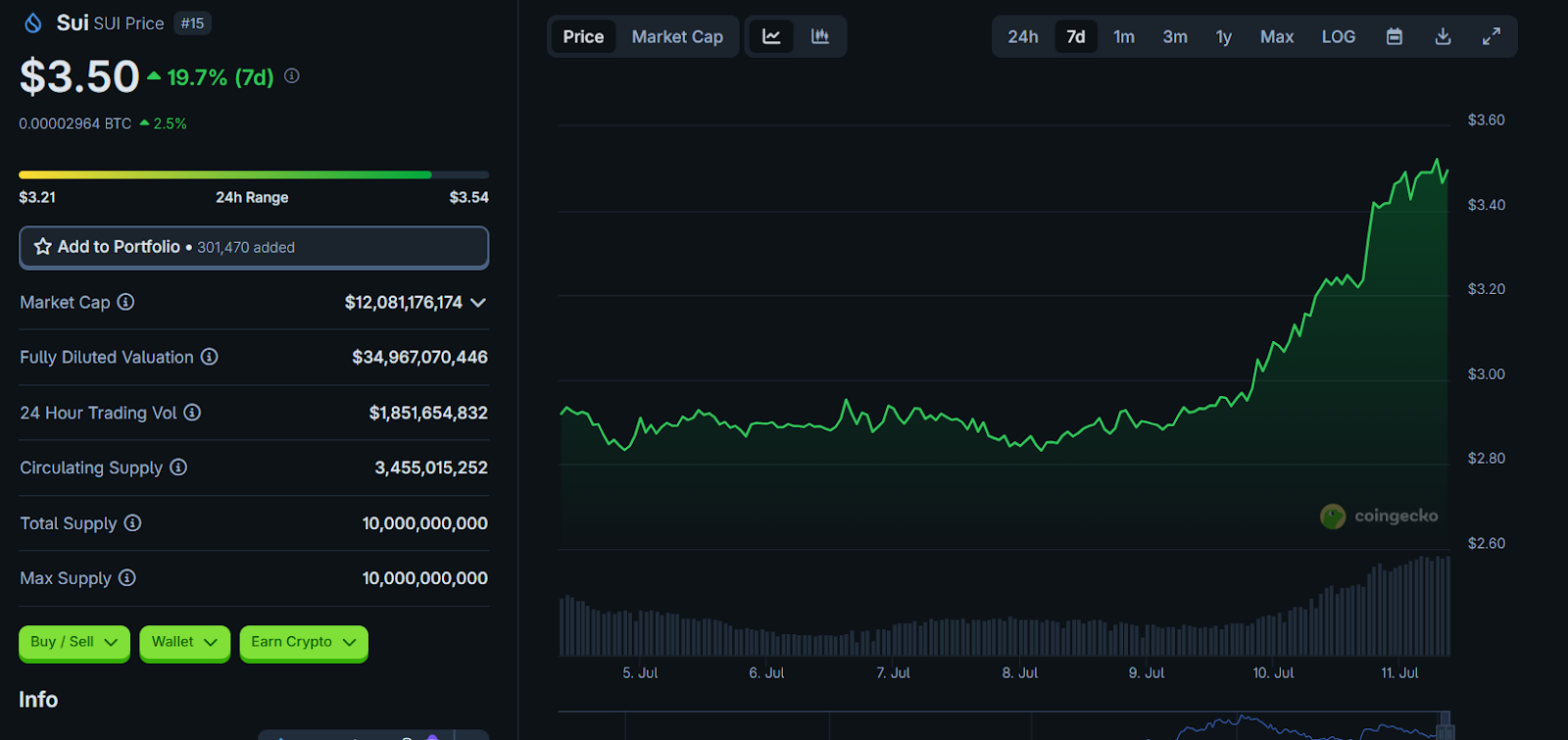Image resolution: width=1568 pixels, height=740 pixels.
Task: Select the 24h time range
Action: coord(1023,36)
